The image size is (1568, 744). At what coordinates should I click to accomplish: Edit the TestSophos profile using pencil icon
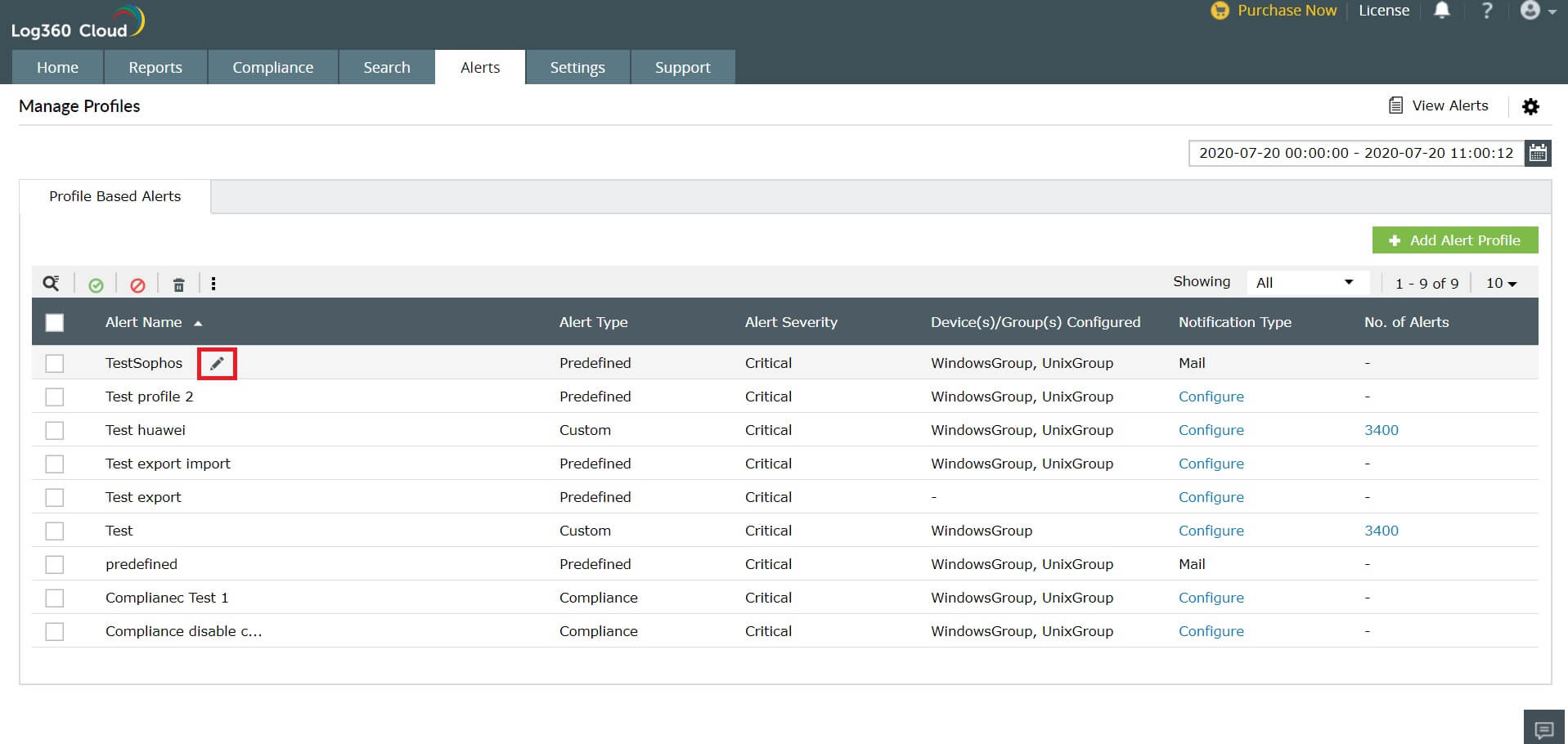click(x=216, y=363)
